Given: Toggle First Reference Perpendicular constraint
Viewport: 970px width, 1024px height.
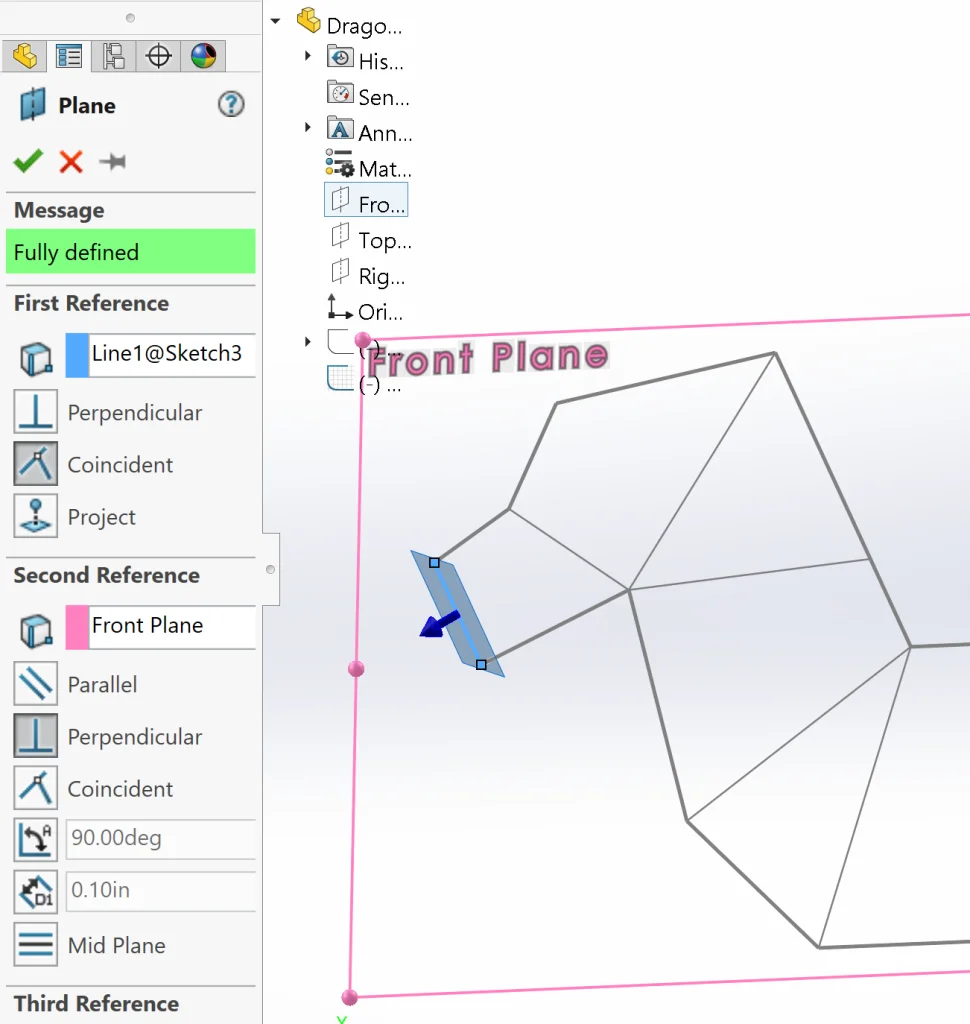Looking at the screenshot, I should (35, 412).
